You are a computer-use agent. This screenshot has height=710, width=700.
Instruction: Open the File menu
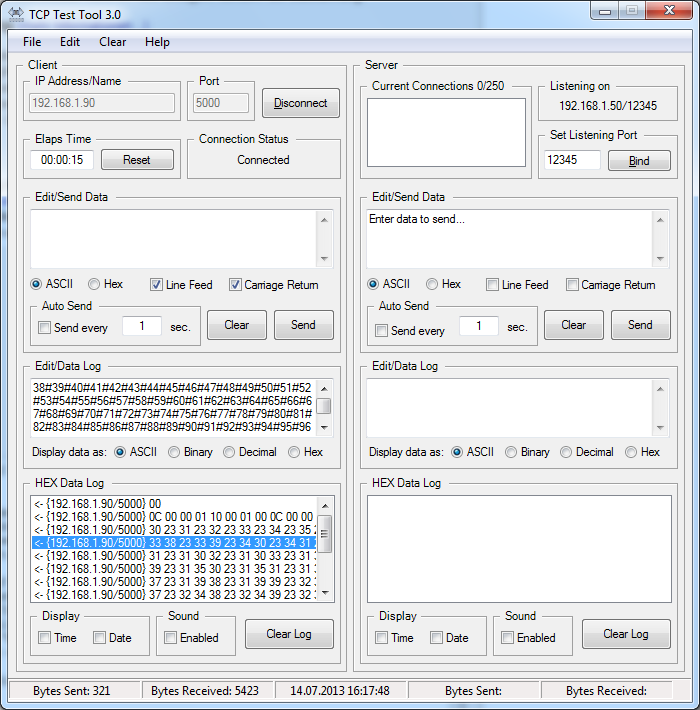coord(32,42)
